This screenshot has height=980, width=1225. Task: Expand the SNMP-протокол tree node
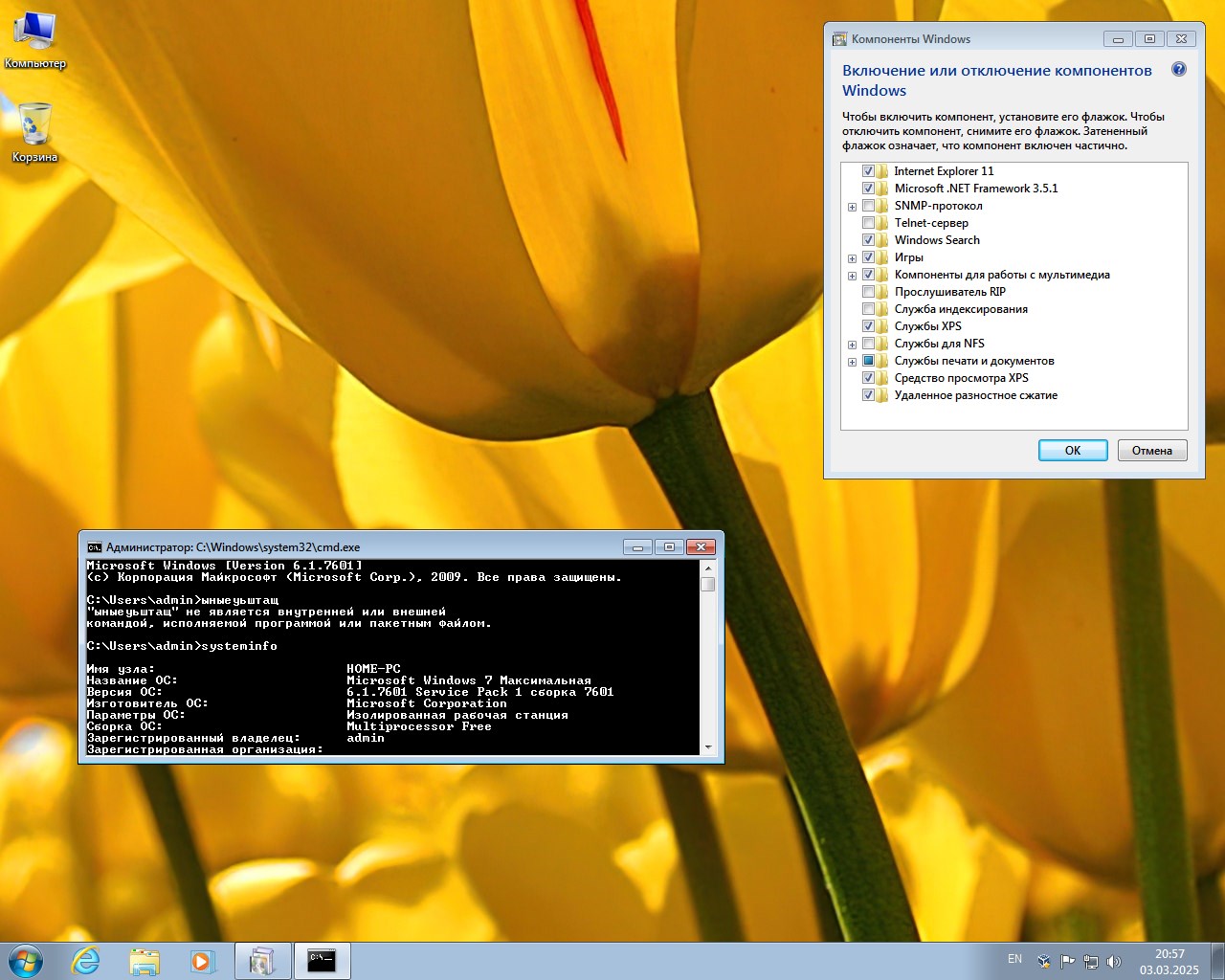coord(852,207)
